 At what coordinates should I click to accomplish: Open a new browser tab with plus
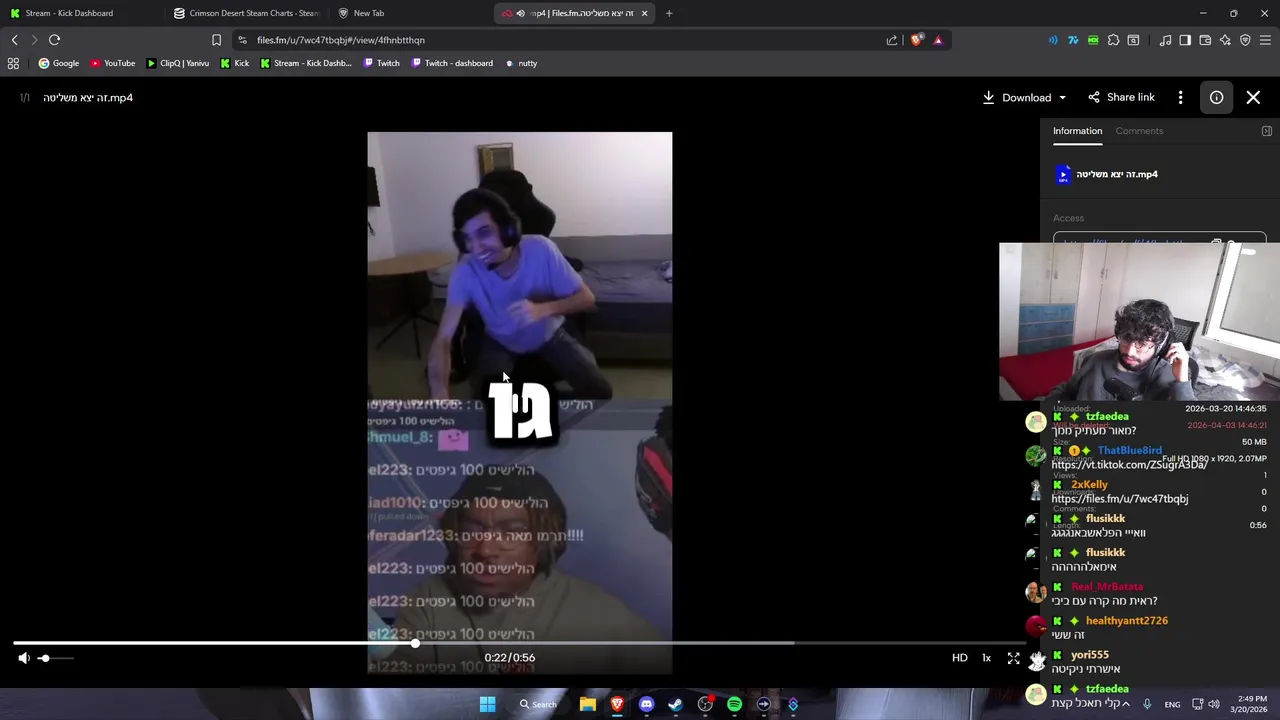pyautogui.click(x=669, y=13)
